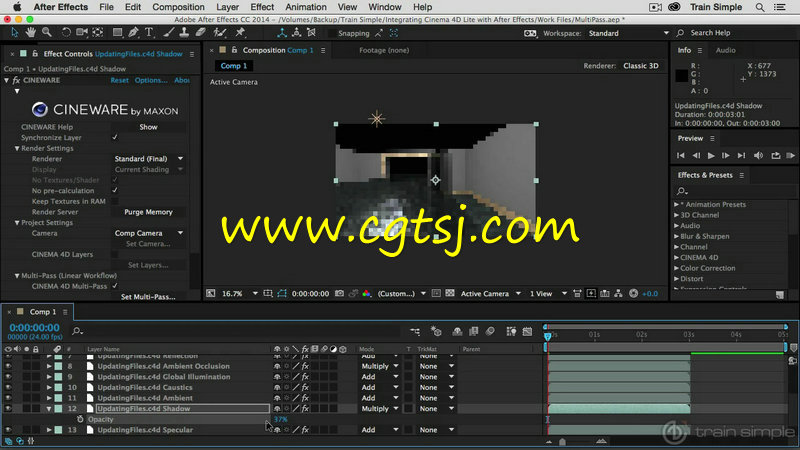Mute audio in Preview panel

[759, 156]
